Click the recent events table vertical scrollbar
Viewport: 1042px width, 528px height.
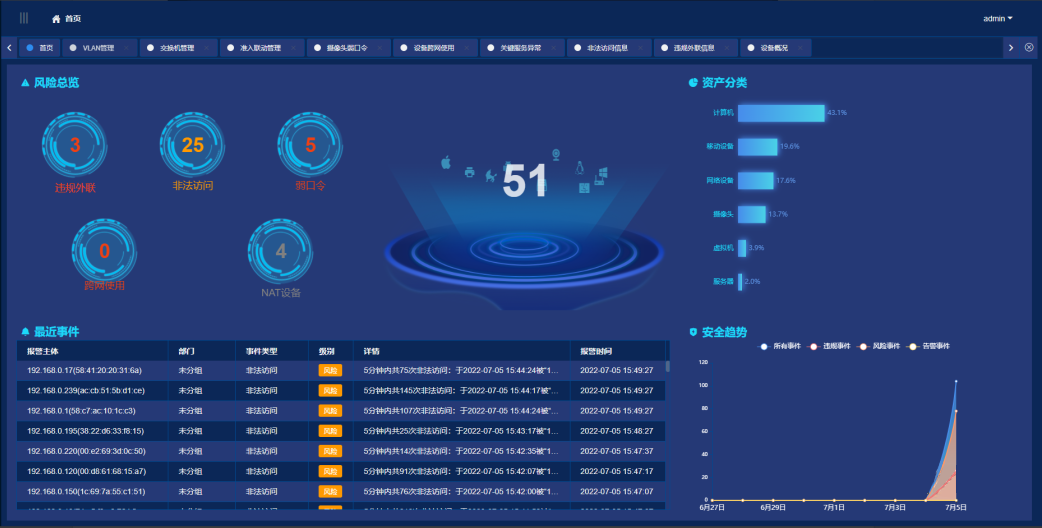668,366
